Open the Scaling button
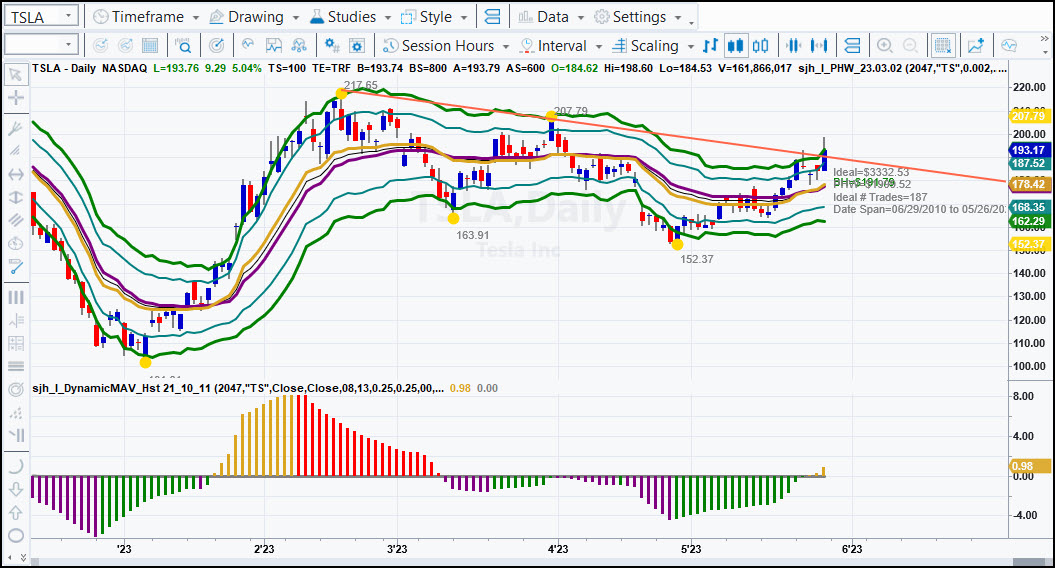 [646, 46]
